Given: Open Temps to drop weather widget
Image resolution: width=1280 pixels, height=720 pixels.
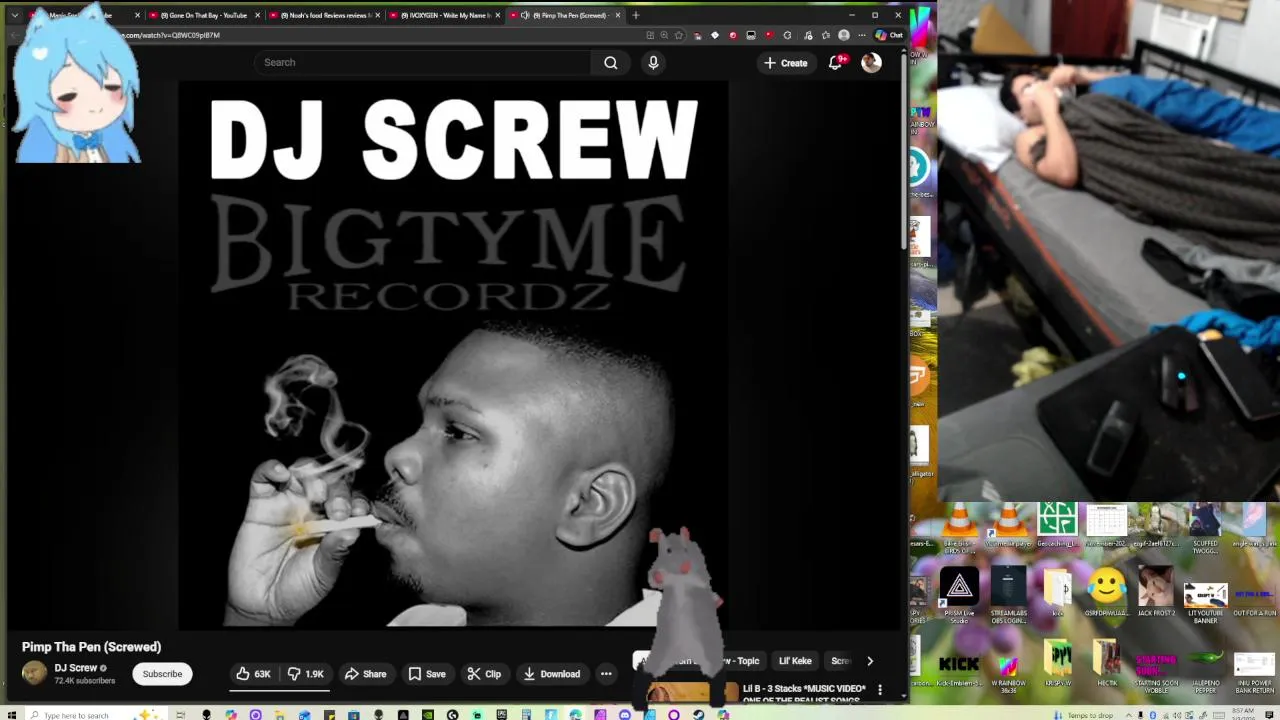Looking at the screenshot, I should 1083,715.
